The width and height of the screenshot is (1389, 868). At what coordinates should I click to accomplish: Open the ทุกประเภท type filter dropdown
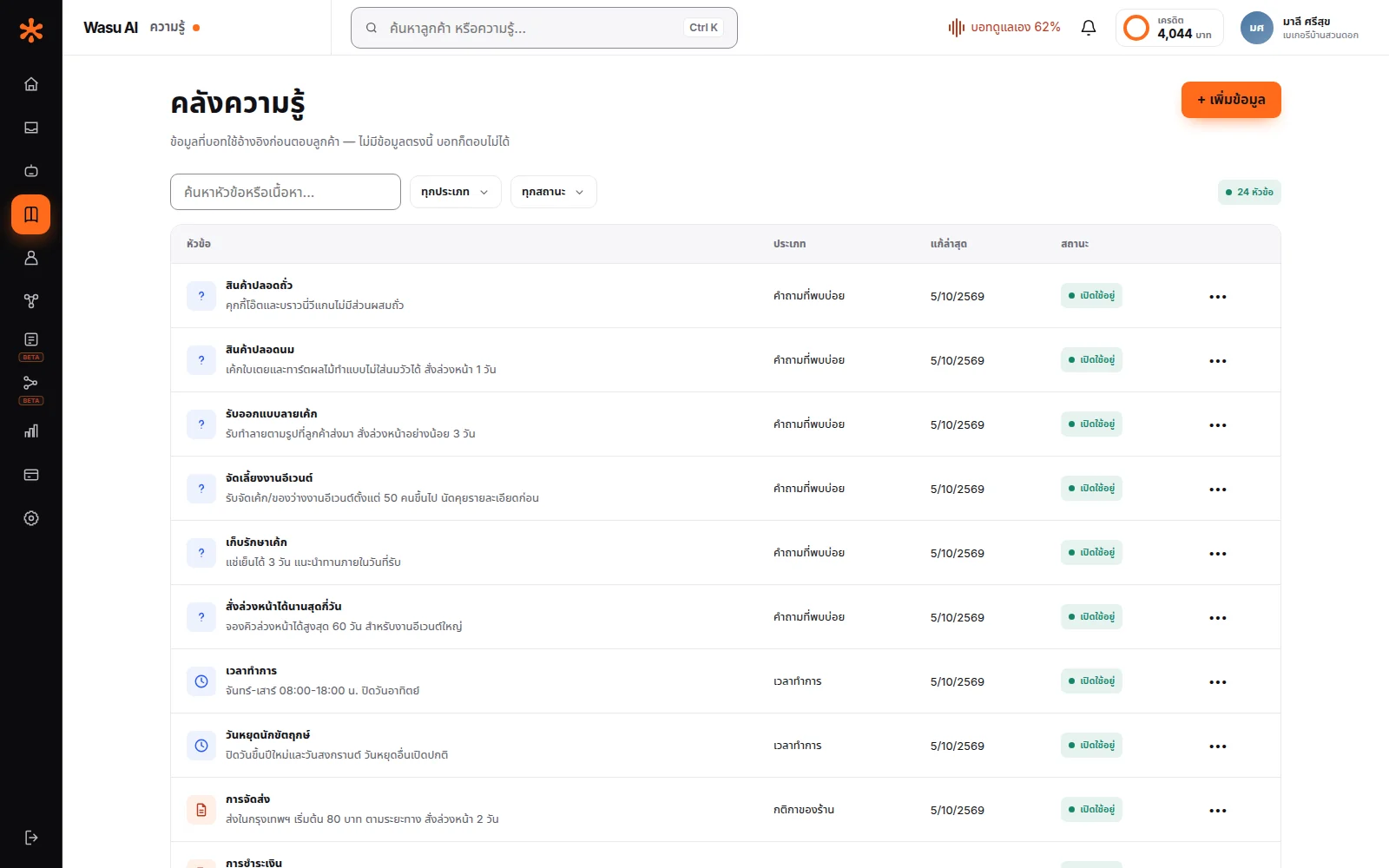(x=456, y=192)
